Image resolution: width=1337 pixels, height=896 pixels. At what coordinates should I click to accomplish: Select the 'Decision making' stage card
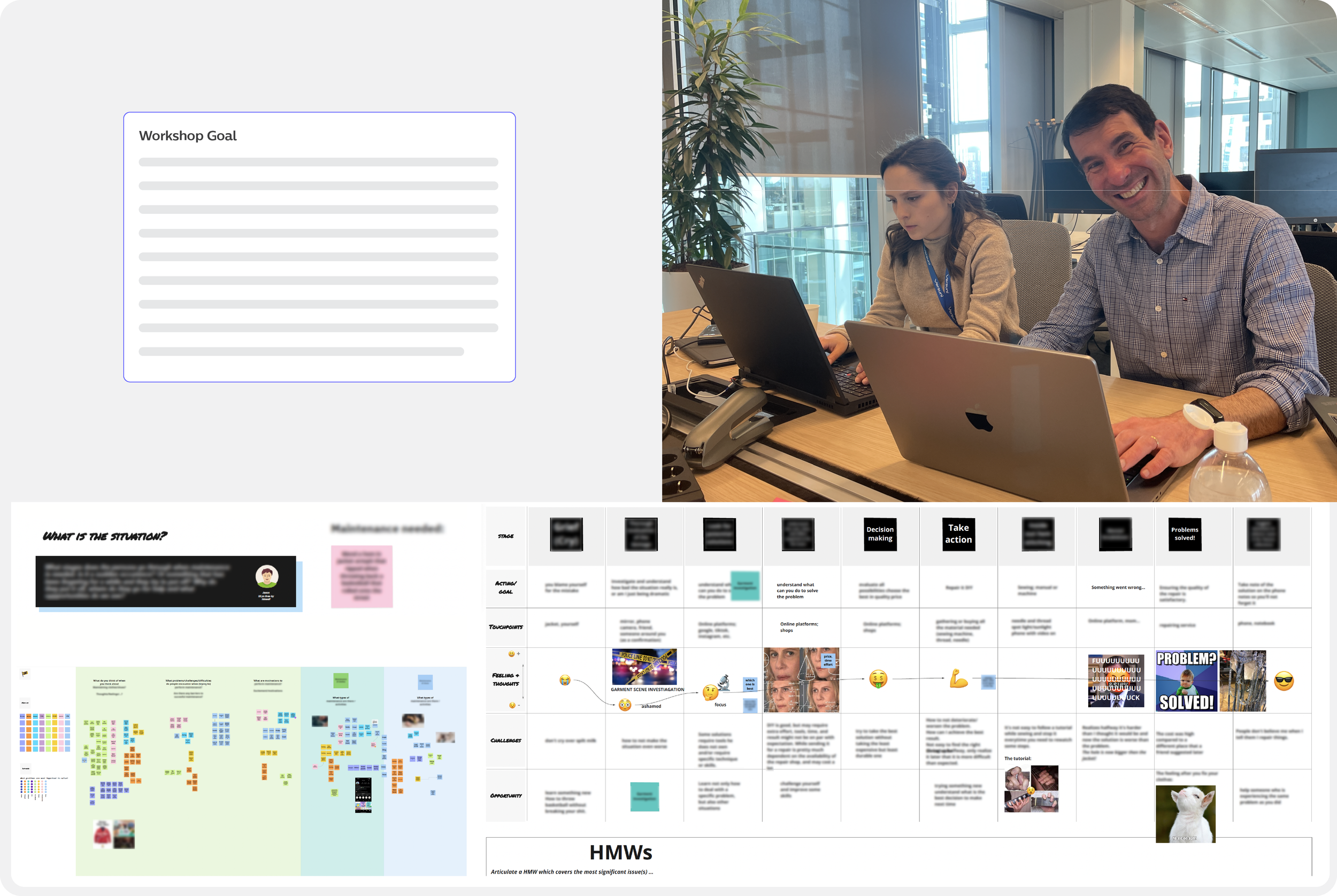[880, 534]
